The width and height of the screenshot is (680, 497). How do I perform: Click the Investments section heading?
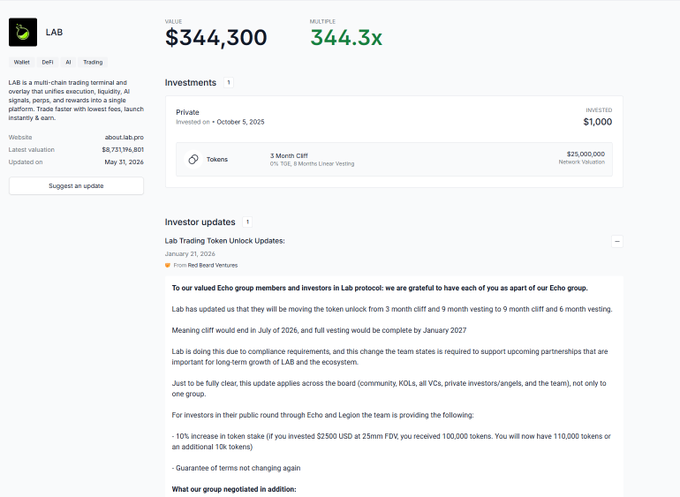pos(190,83)
